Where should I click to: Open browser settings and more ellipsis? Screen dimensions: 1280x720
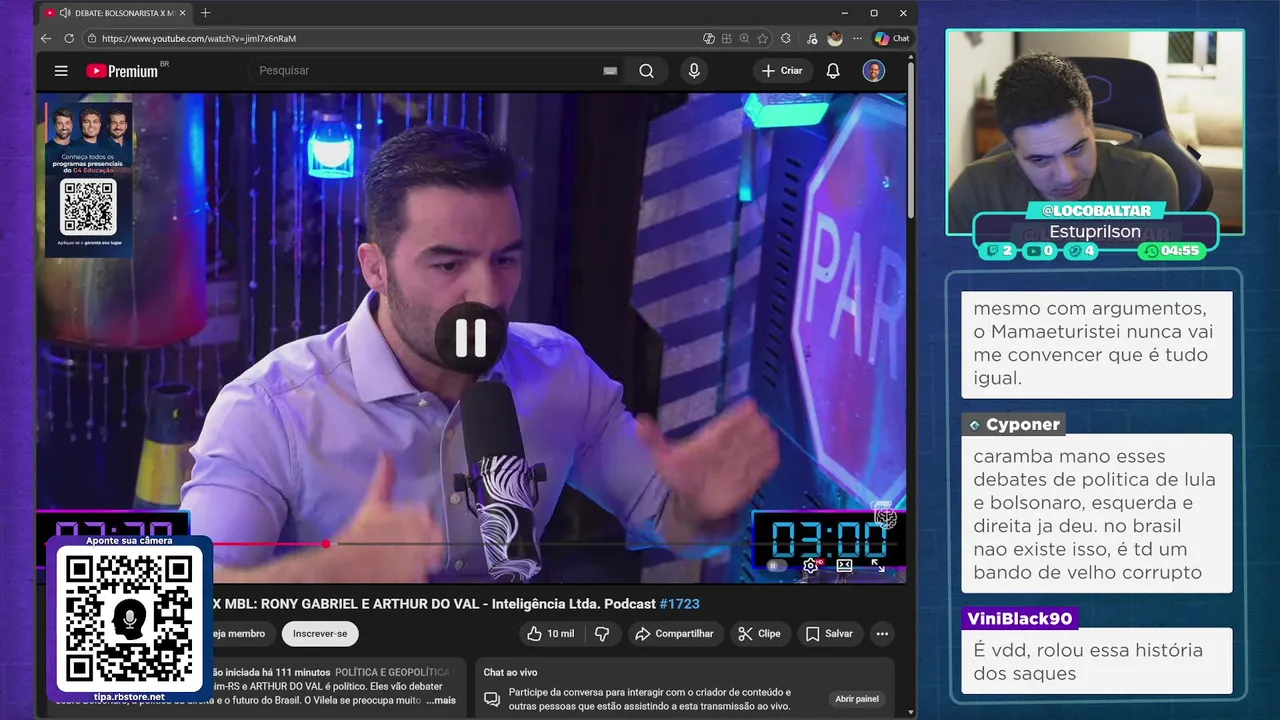click(x=857, y=38)
